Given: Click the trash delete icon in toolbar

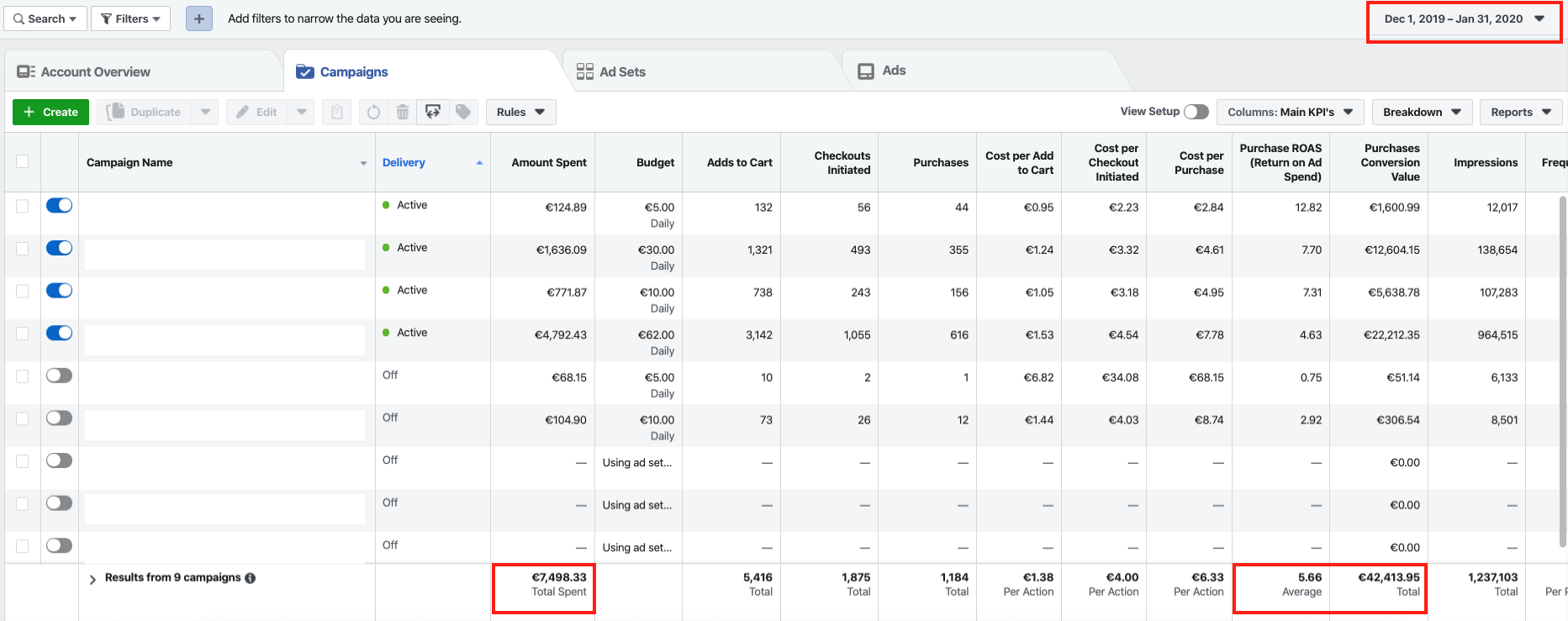Looking at the screenshot, I should (403, 112).
